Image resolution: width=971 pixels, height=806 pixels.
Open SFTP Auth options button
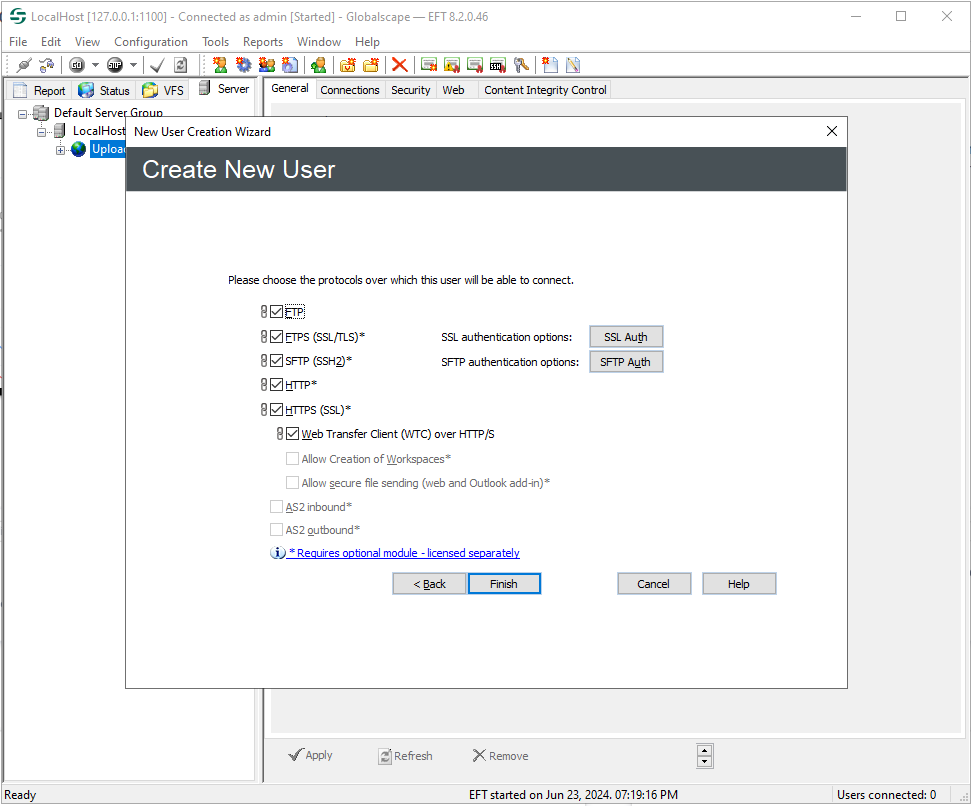(626, 362)
